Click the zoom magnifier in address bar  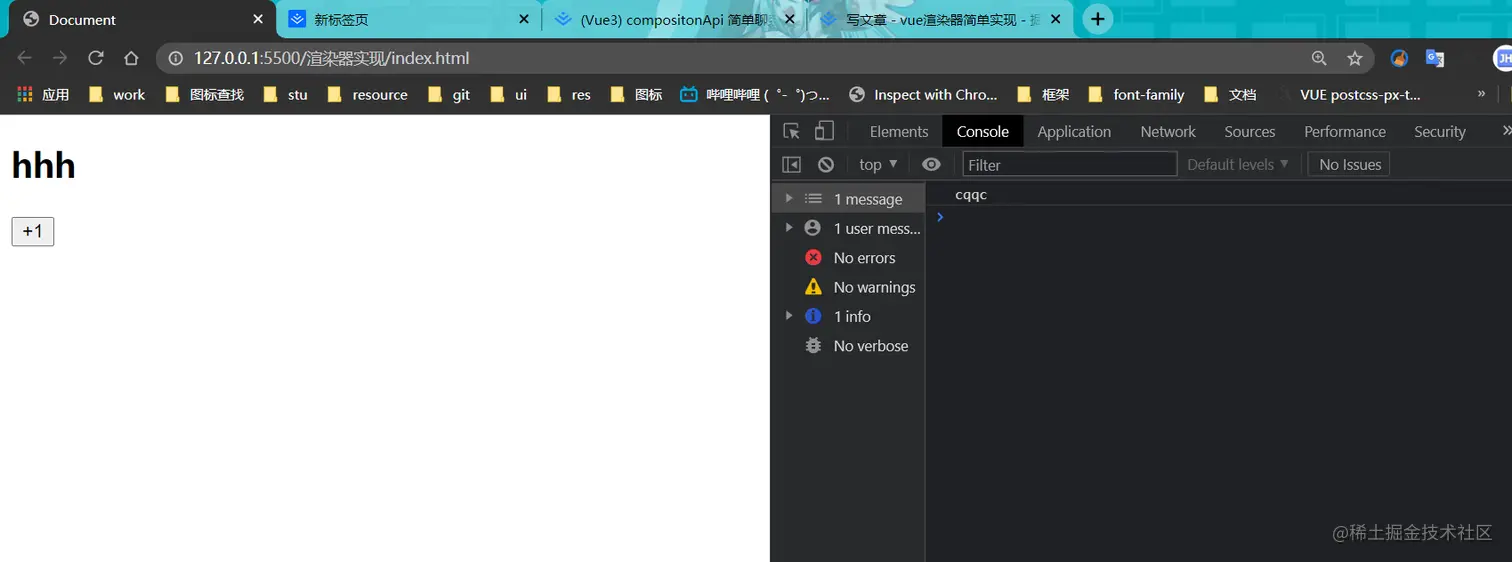(x=1320, y=58)
